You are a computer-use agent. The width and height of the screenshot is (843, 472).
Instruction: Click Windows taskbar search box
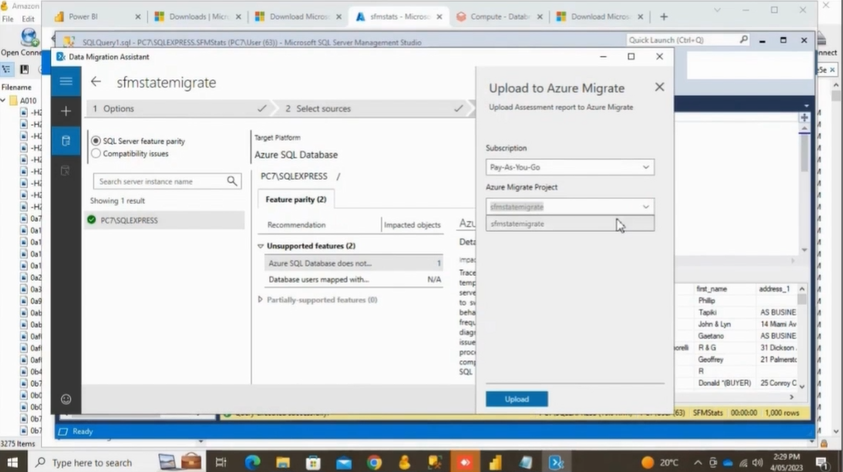tap(91, 462)
